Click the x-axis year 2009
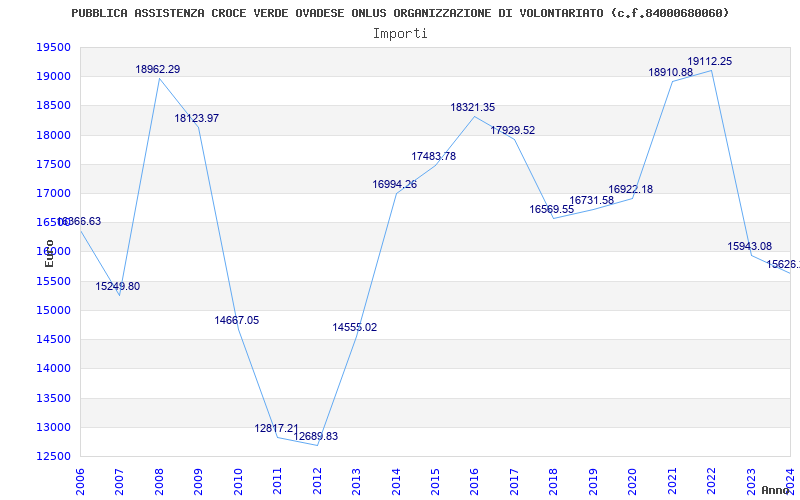The width and height of the screenshot is (800, 500). tap(199, 481)
